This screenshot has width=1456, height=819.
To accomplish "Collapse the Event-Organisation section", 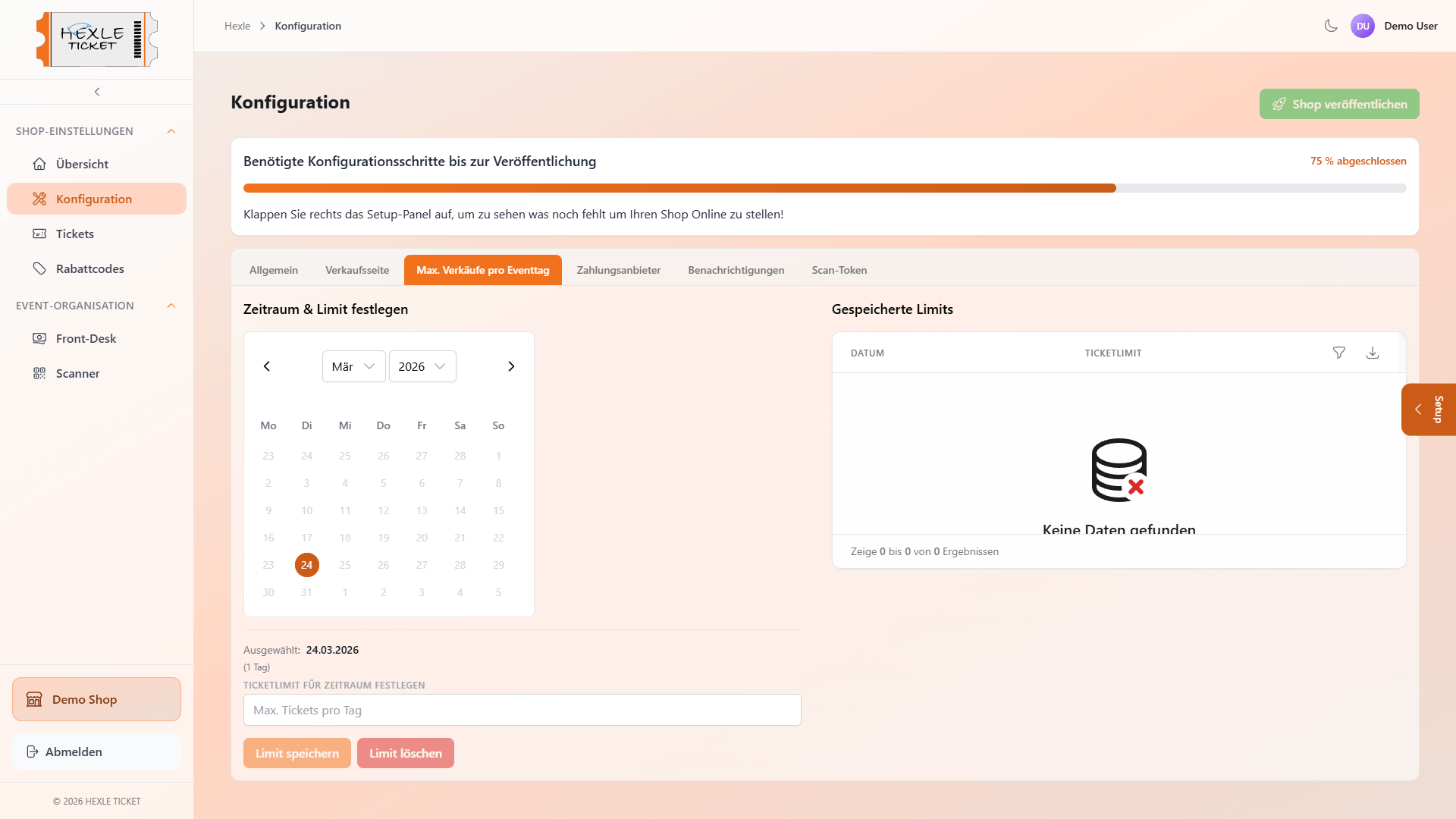I will 171,306.
